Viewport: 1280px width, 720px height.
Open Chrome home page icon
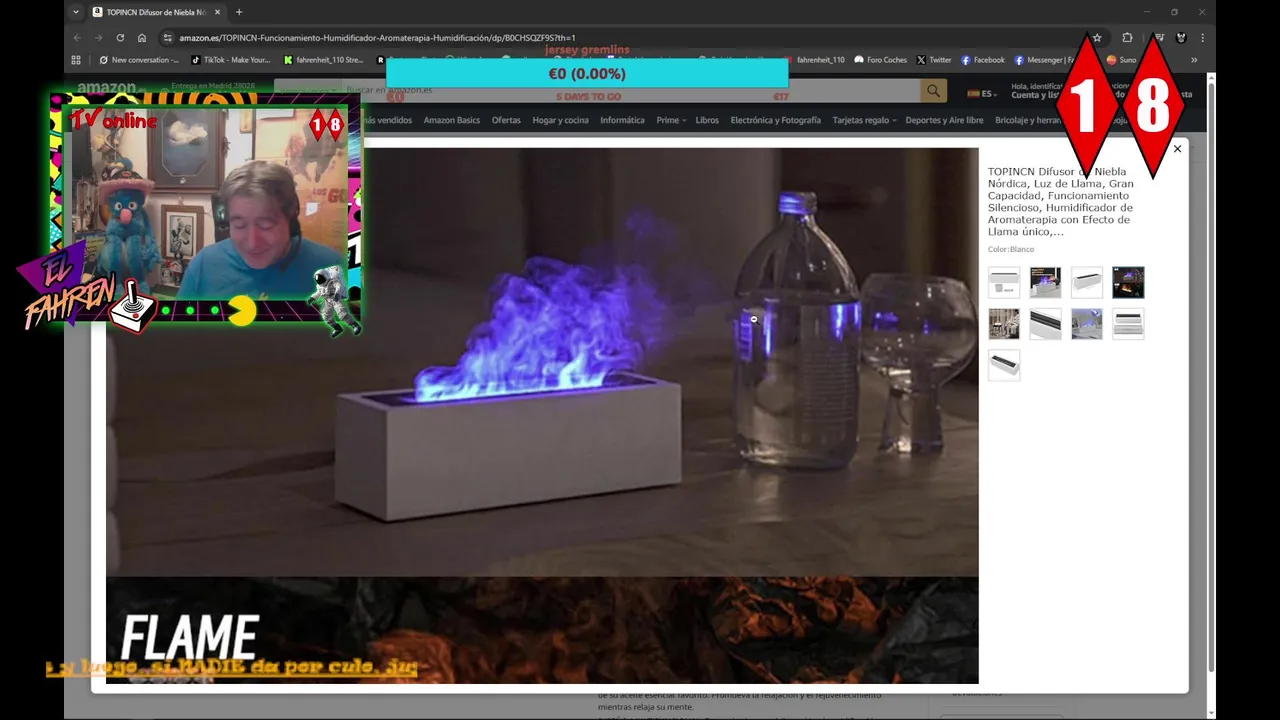[142, 38]
